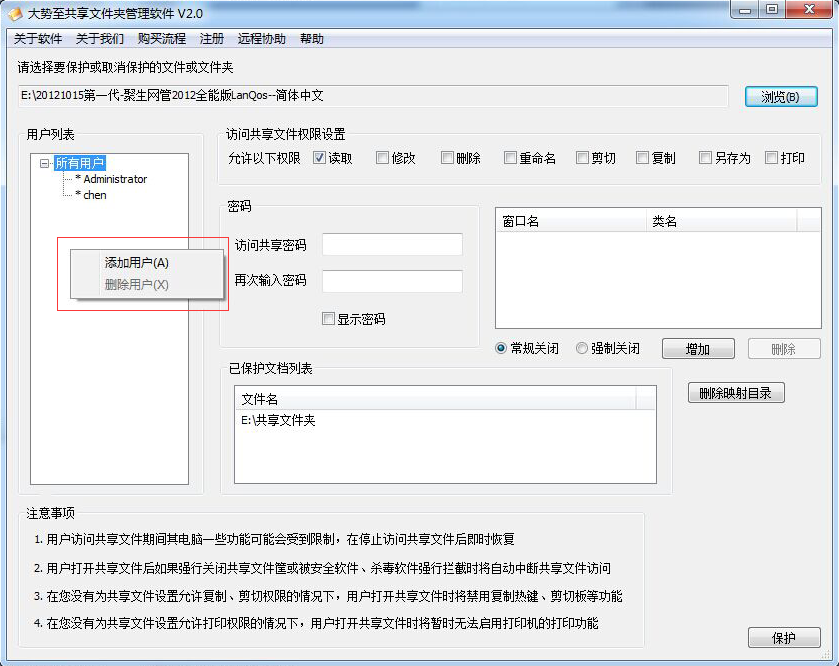Toggle the 显示密码 show-password option
This screenshot has width=839, height=666.
tap(327, 317)
